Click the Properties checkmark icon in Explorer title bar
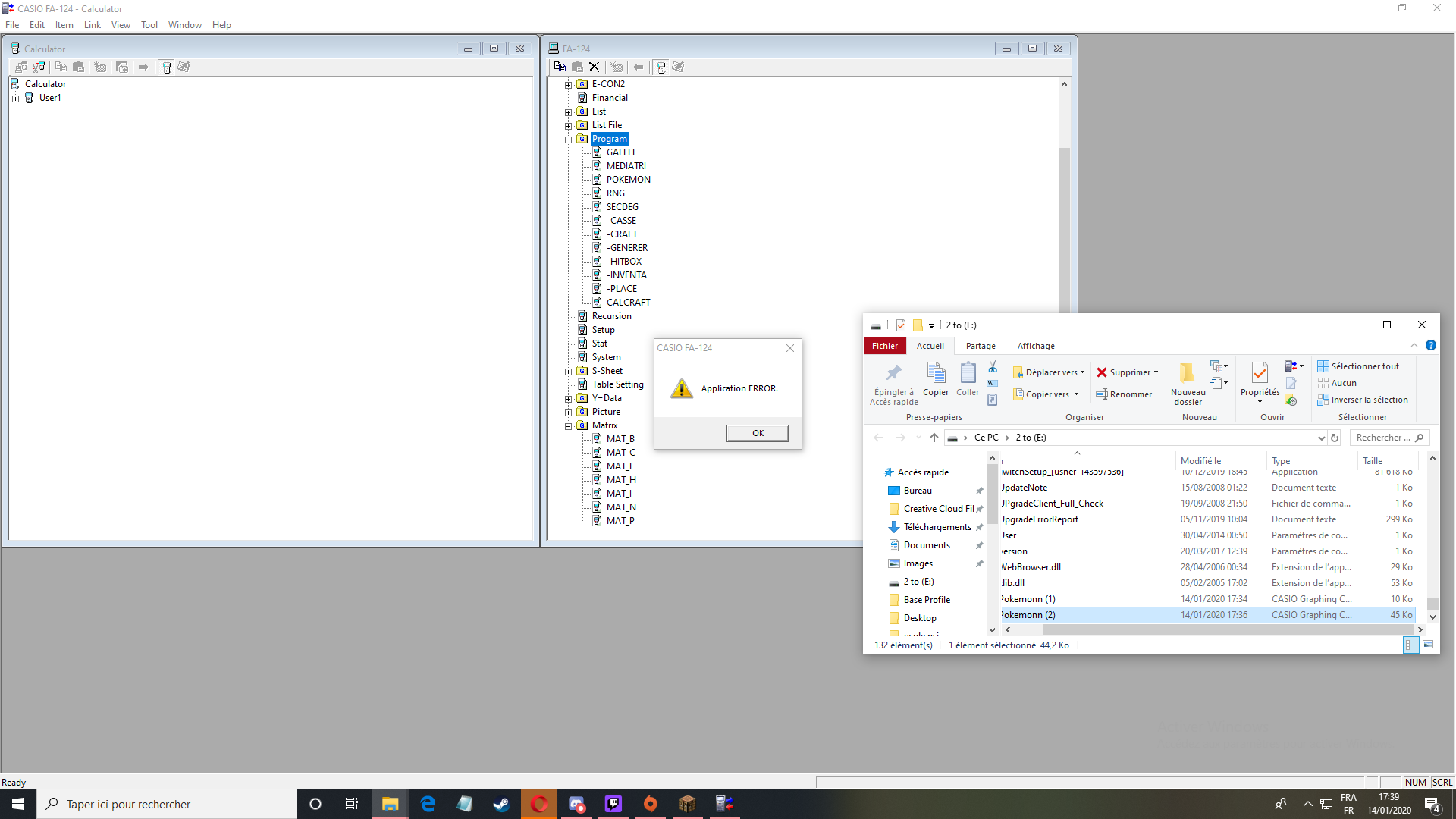1456x819 pixels. pyautogui.click(x=901, y=325)
